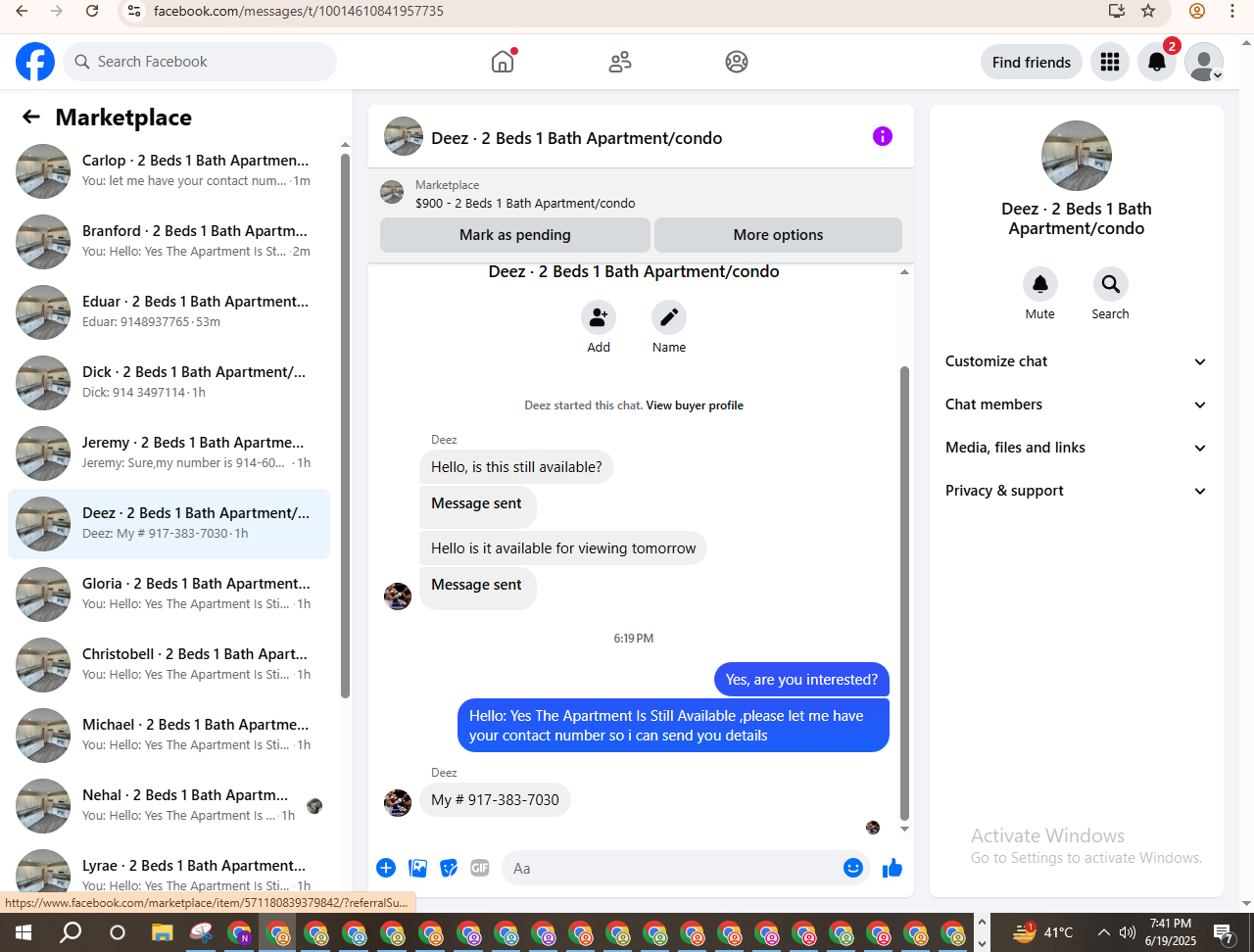Mute the Deez conversation
The height and width of the screenshot is (952, 1254).
[x=1040, y=284]
